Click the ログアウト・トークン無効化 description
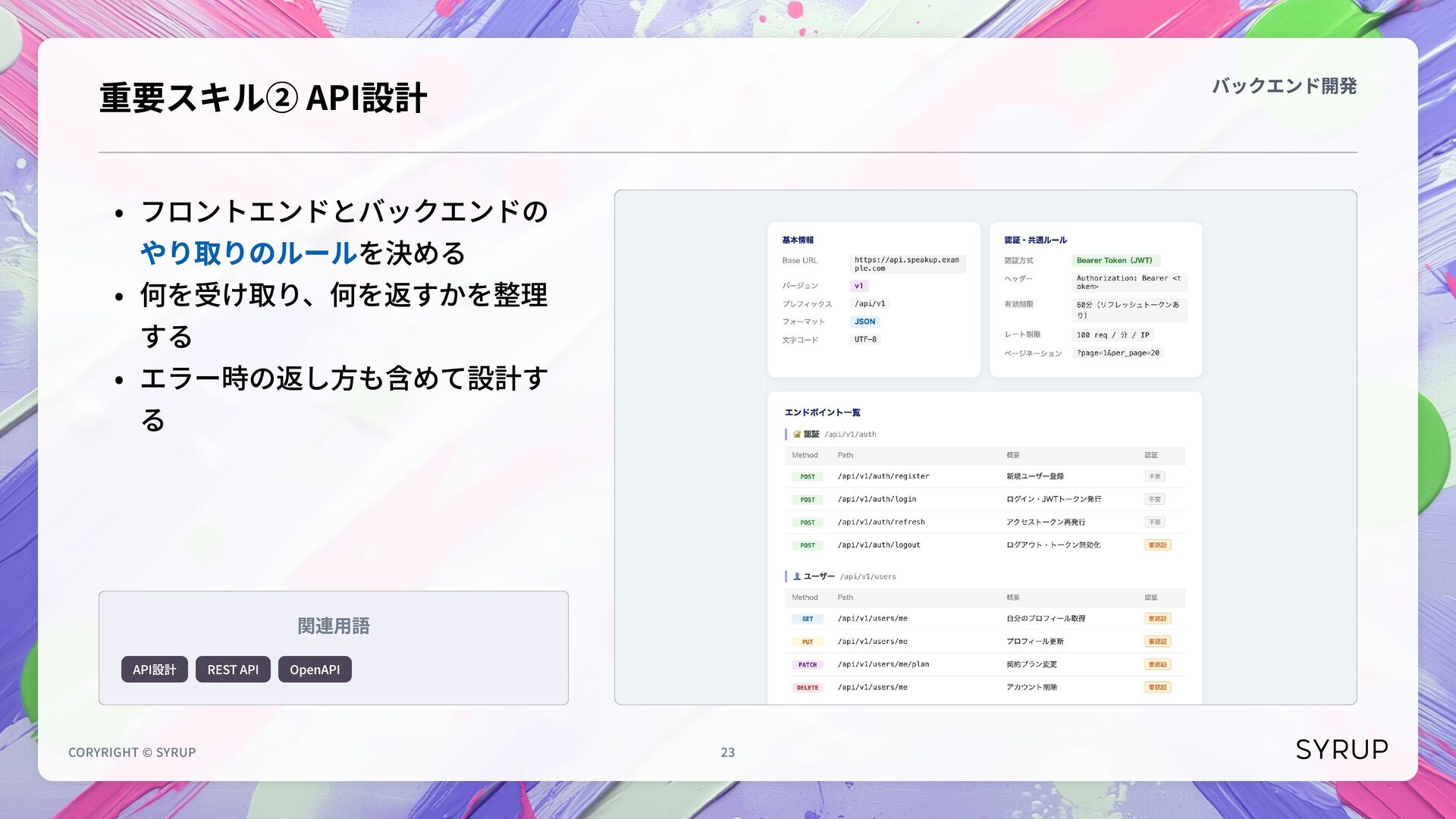This screenshot has width=1456, height=819. (x=1053, y=544)
